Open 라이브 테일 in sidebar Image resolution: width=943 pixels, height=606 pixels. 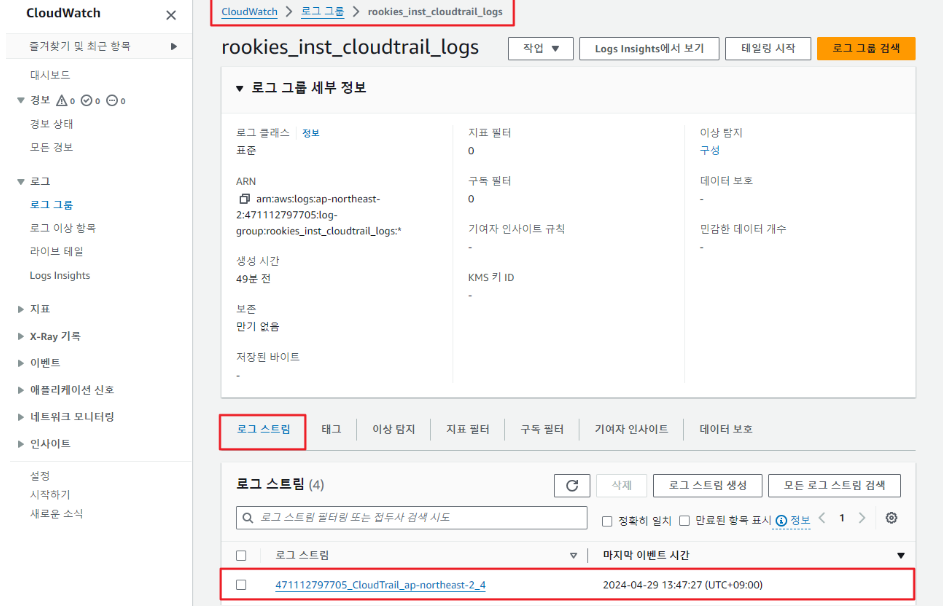pyautogui.click(x=57, y=251)
